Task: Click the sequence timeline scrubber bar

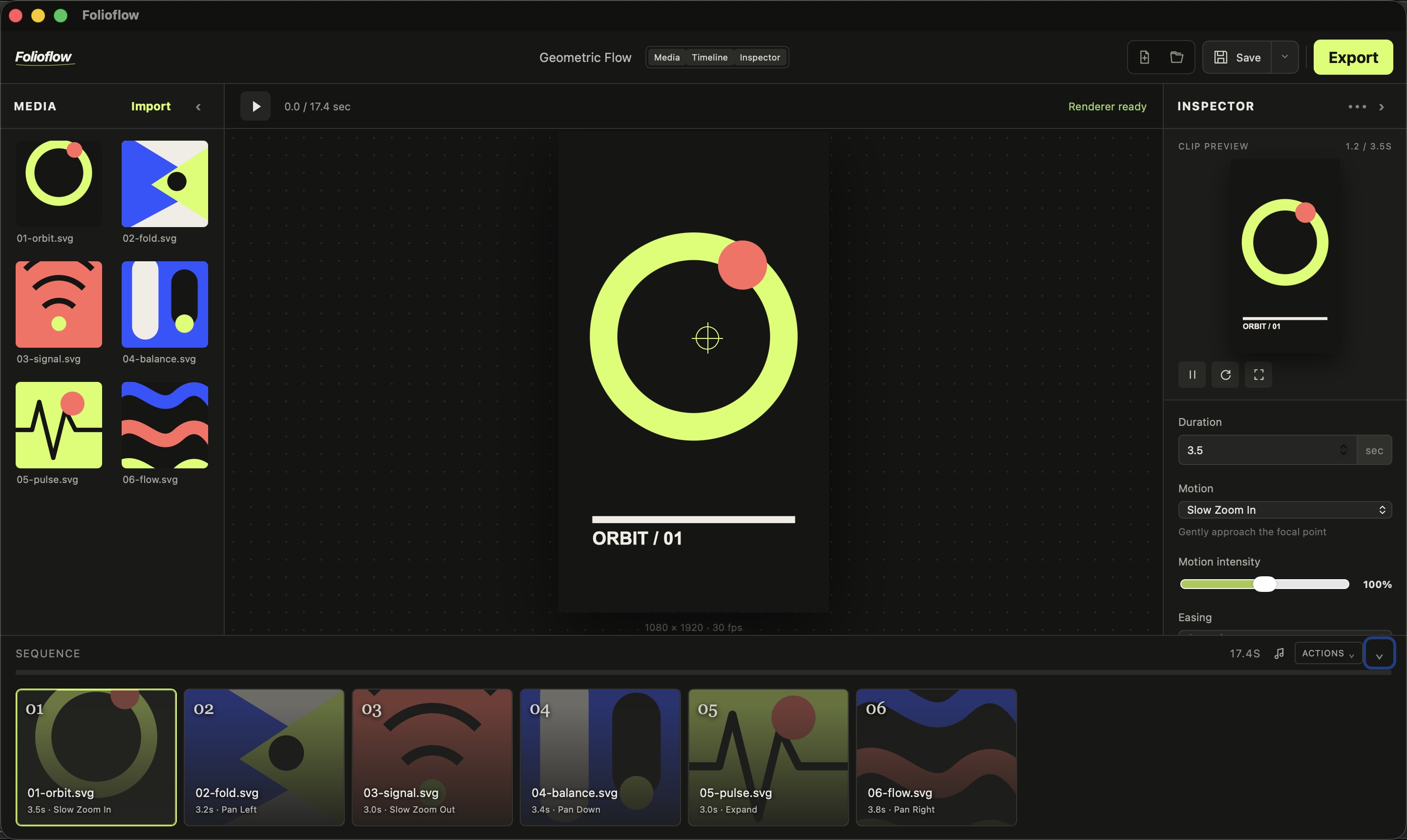Action: [703, 673]
